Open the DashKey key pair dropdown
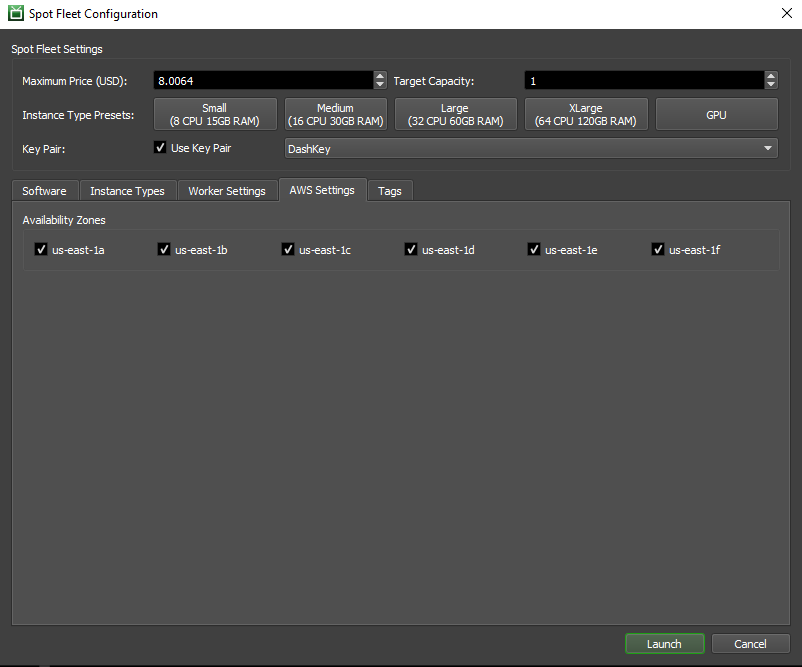The width and height of the screenshot is (802, 667). point(530,149)
